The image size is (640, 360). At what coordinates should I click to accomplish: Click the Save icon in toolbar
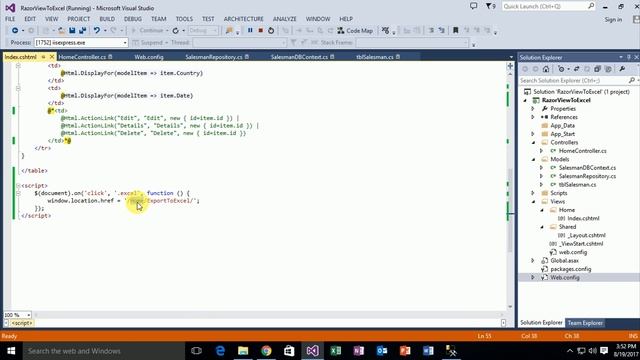(x=72, y=31)
